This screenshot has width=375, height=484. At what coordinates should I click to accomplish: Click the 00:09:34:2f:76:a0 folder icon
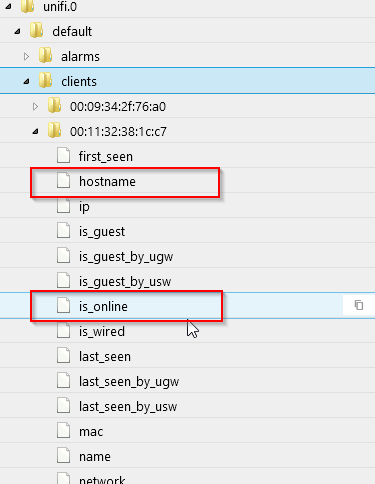point(54,105)
